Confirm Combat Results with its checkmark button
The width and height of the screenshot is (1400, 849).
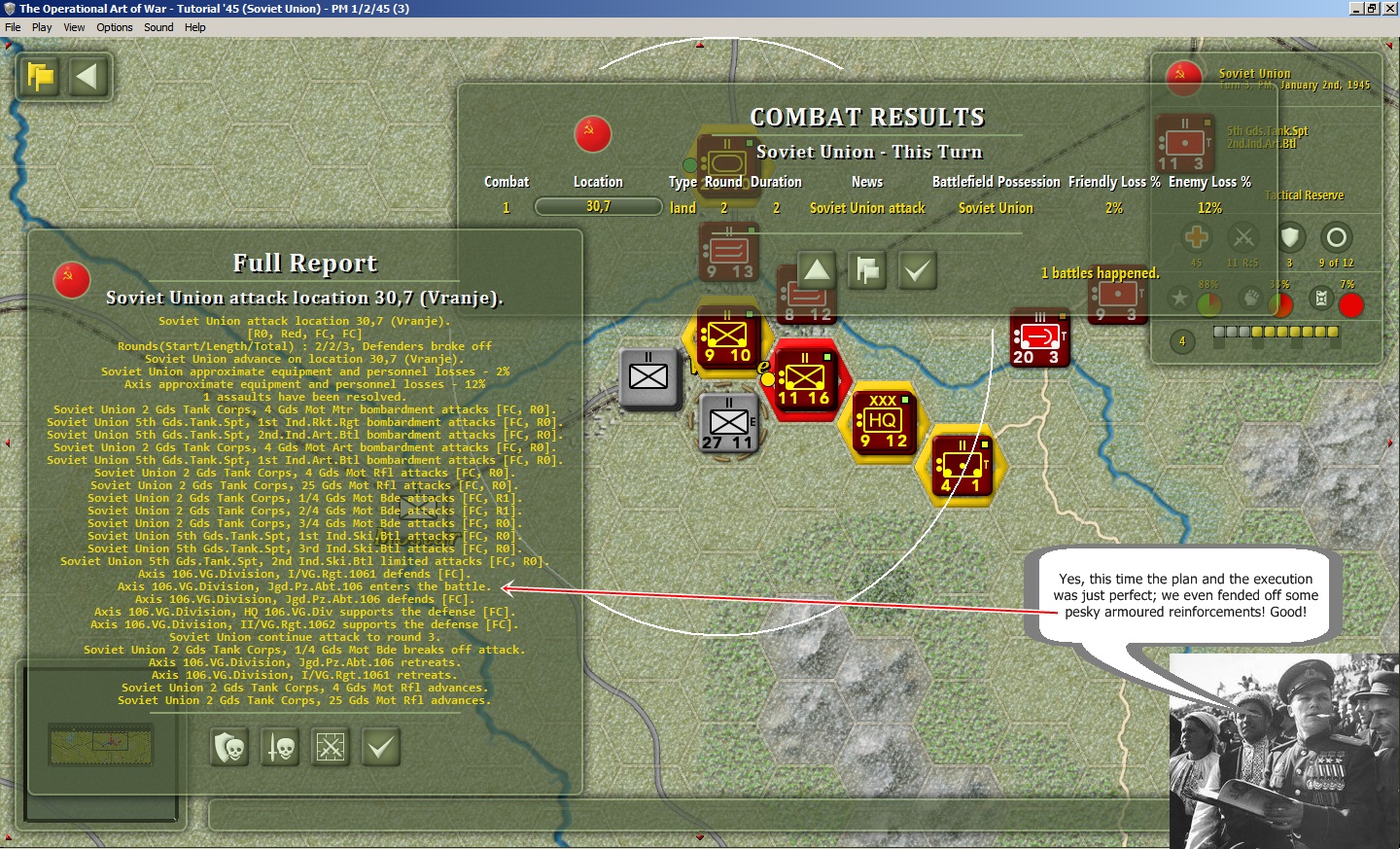pyautogui.click(x=918, y=270)
